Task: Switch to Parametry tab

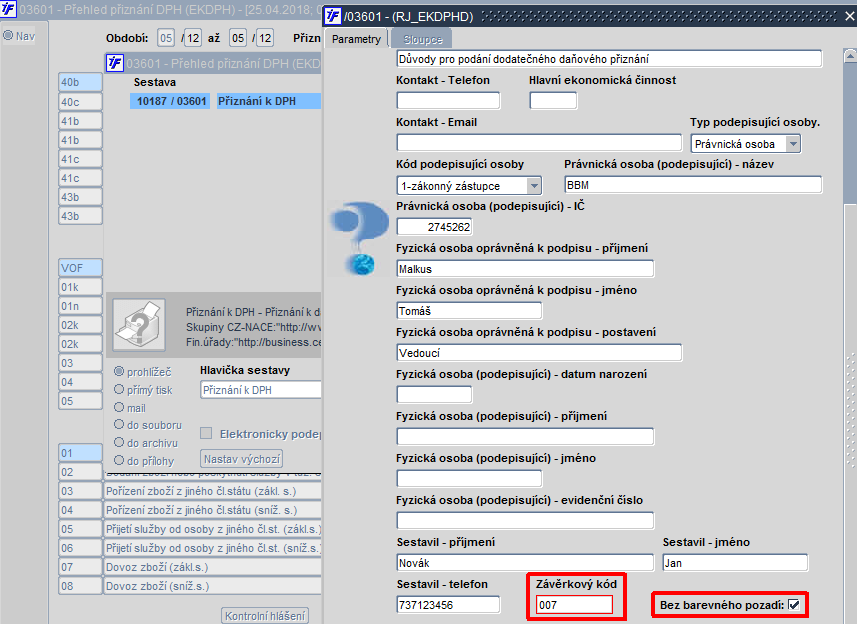Action: click(x=356, y=39)
